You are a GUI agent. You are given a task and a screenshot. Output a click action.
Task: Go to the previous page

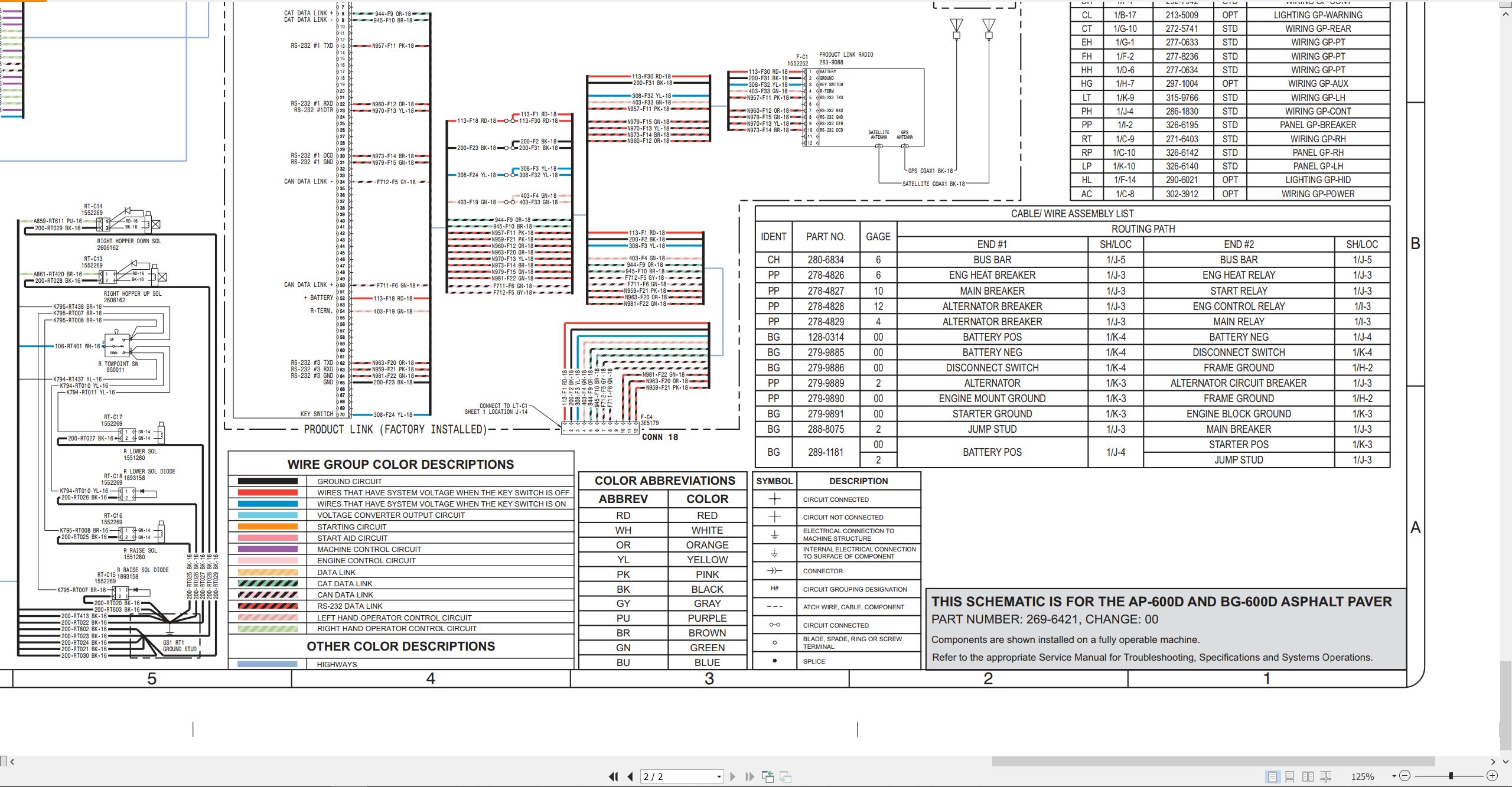(x=630, y=776)
